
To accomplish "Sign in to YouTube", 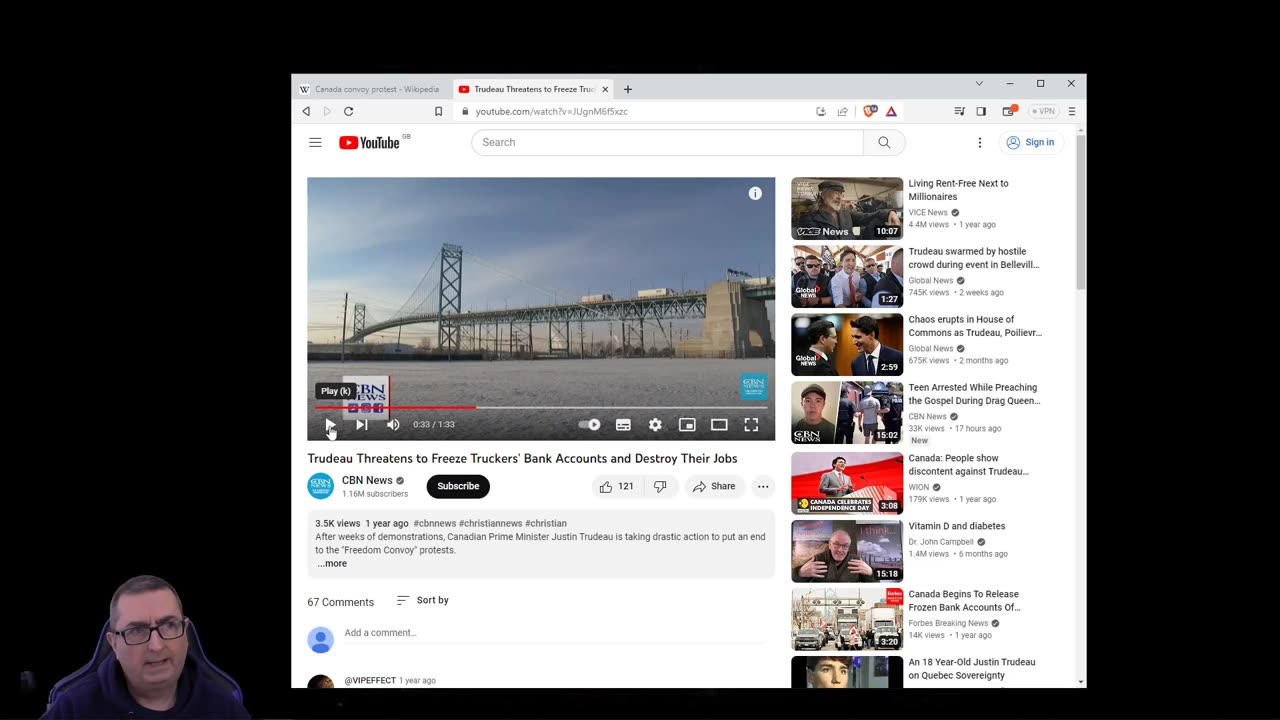I will tap(1030, 142).
